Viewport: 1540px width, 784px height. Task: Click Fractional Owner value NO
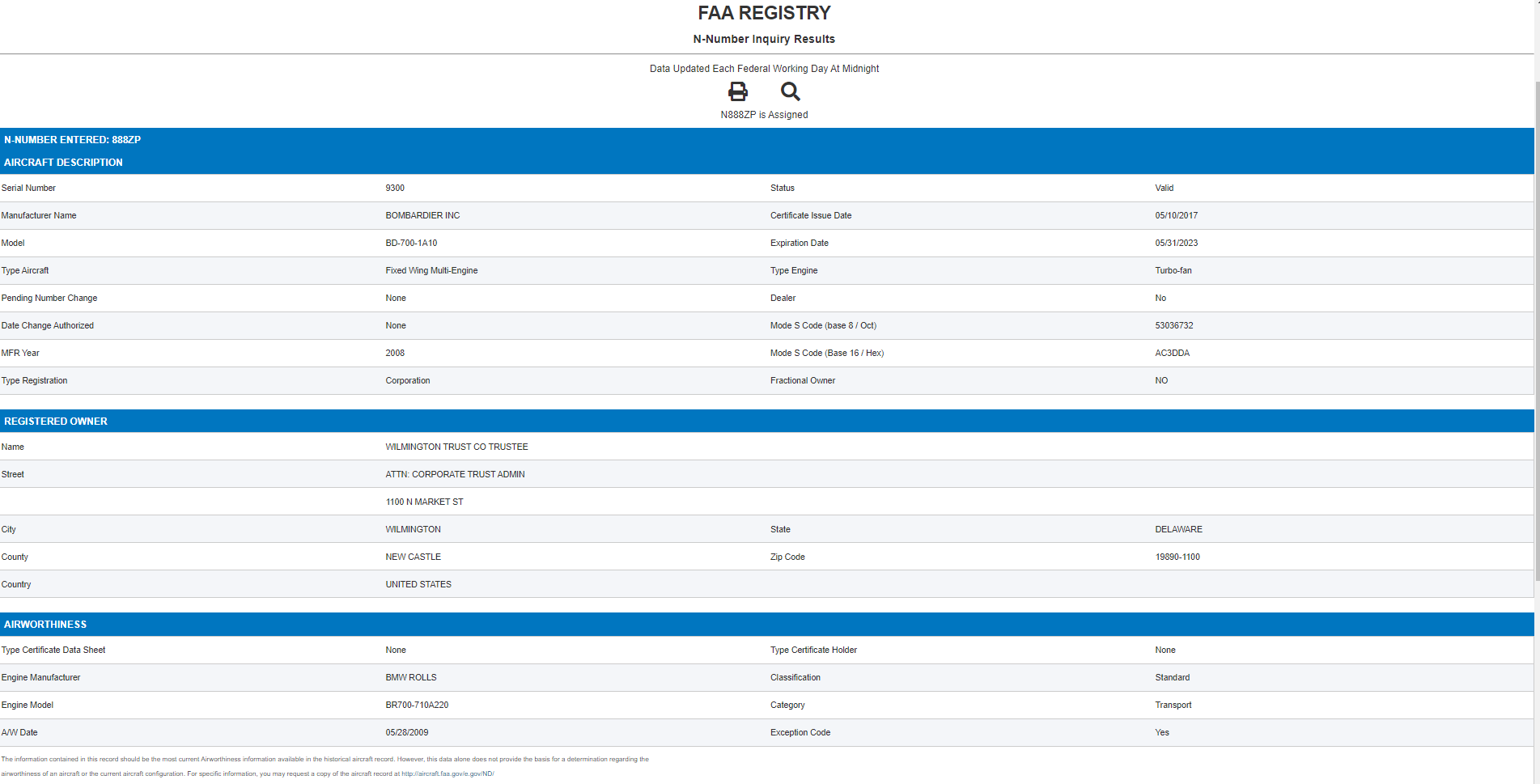[x=1161, y=380]
